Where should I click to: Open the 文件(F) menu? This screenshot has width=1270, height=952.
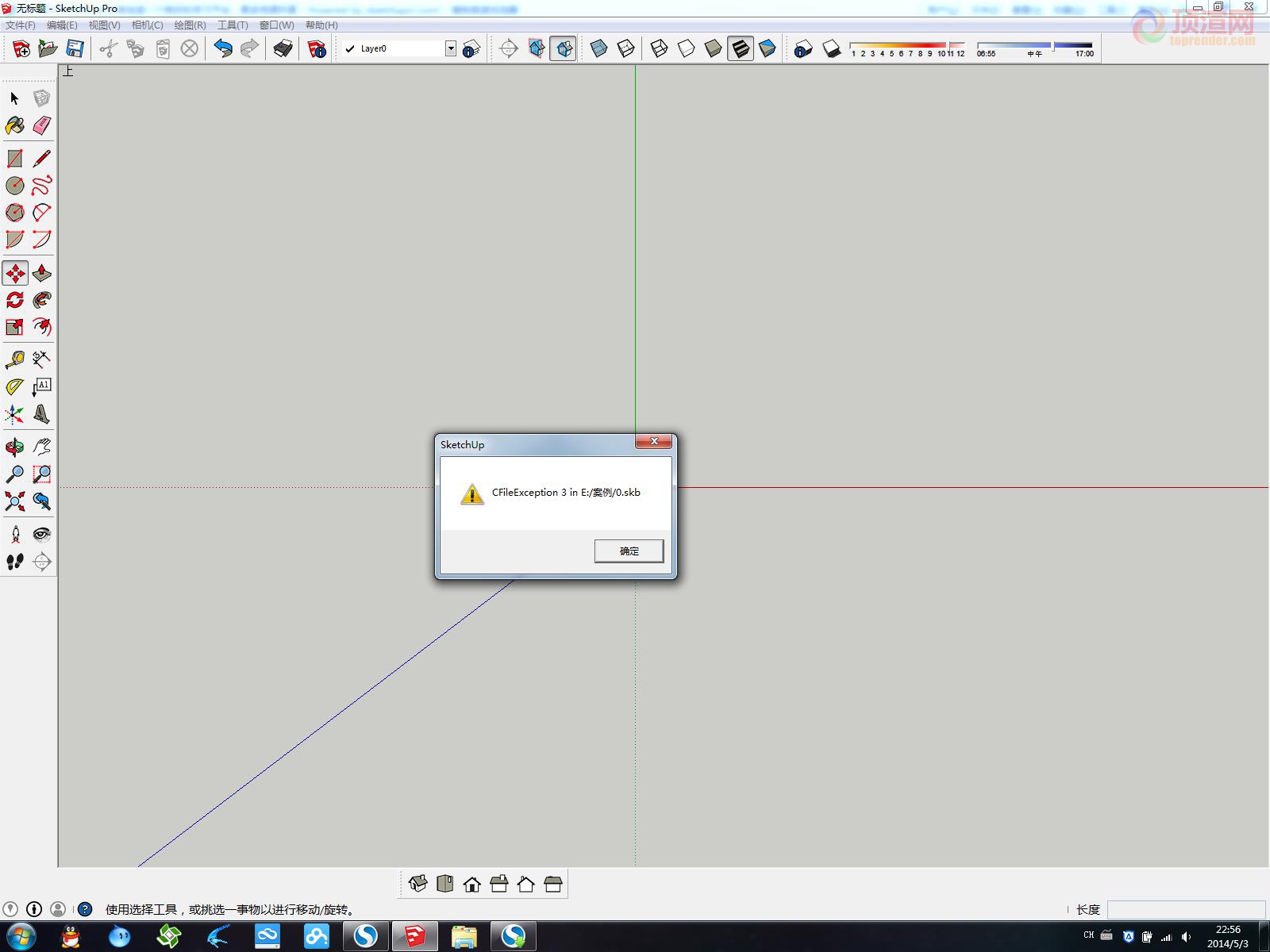21,25
